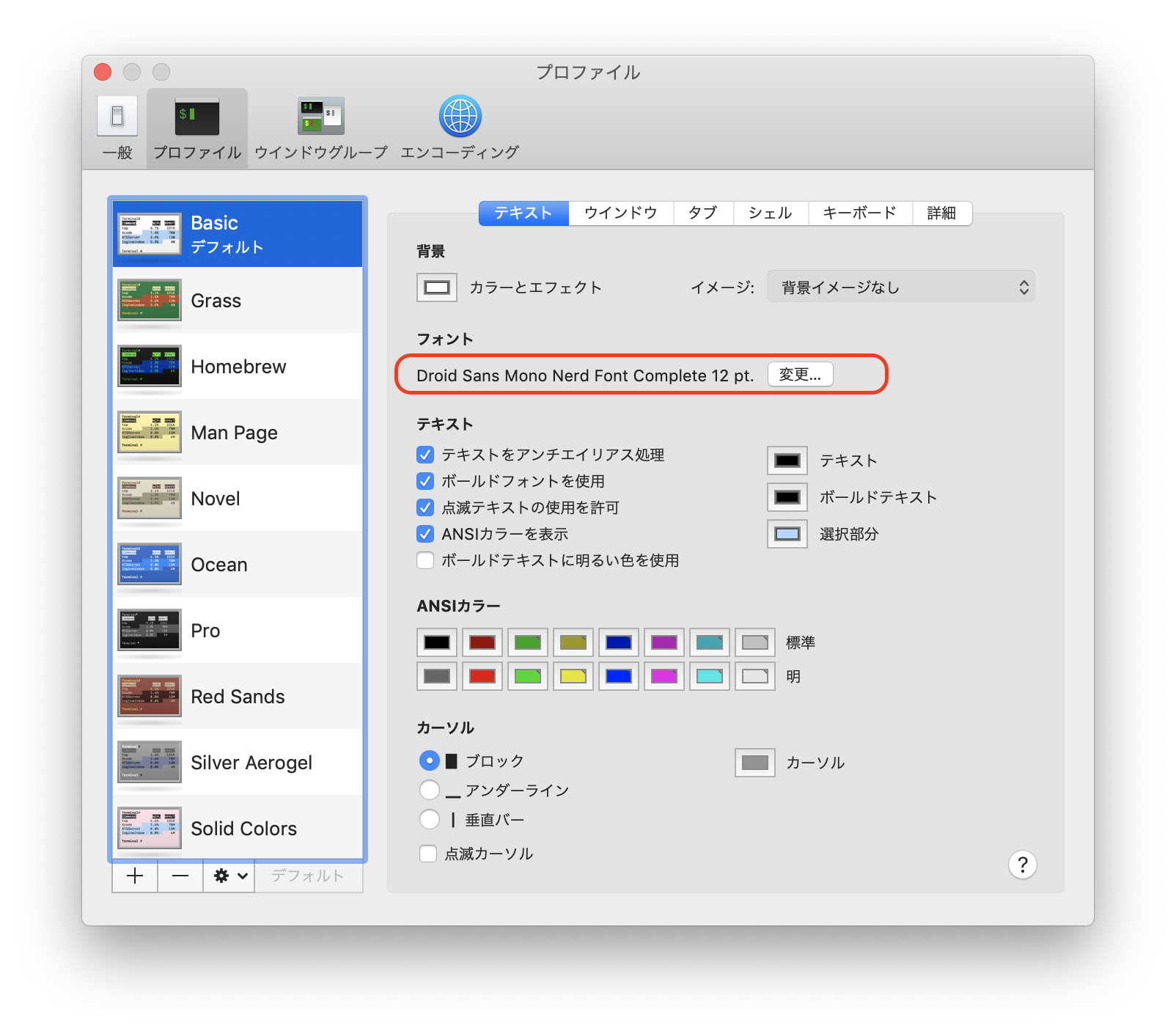Open the テキスト color well

coord(786,461)
